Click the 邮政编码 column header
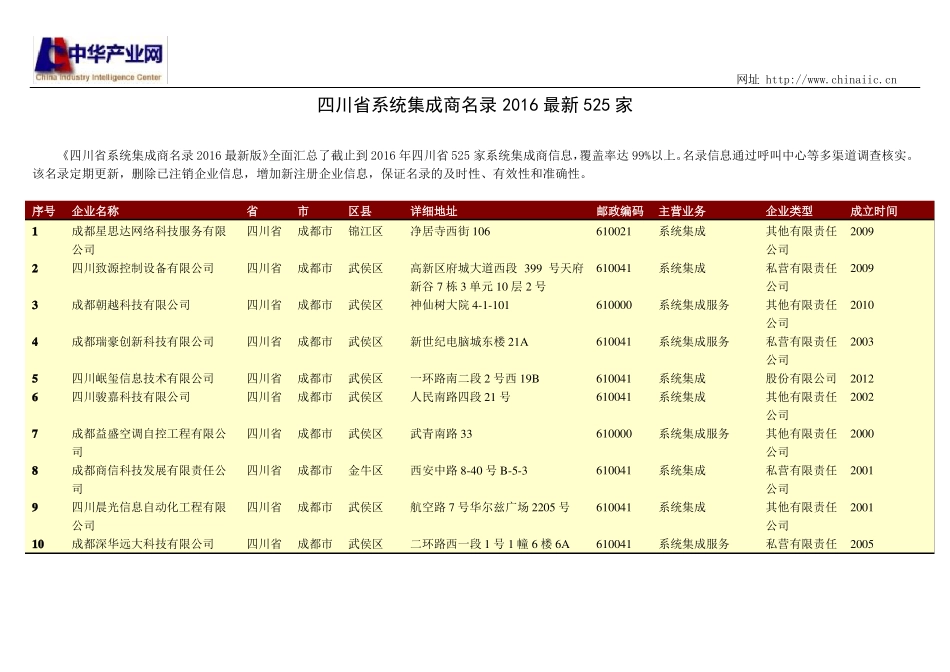Image resolution: width=950 pixels, height=672 pixels. click(x=620, y=211)
